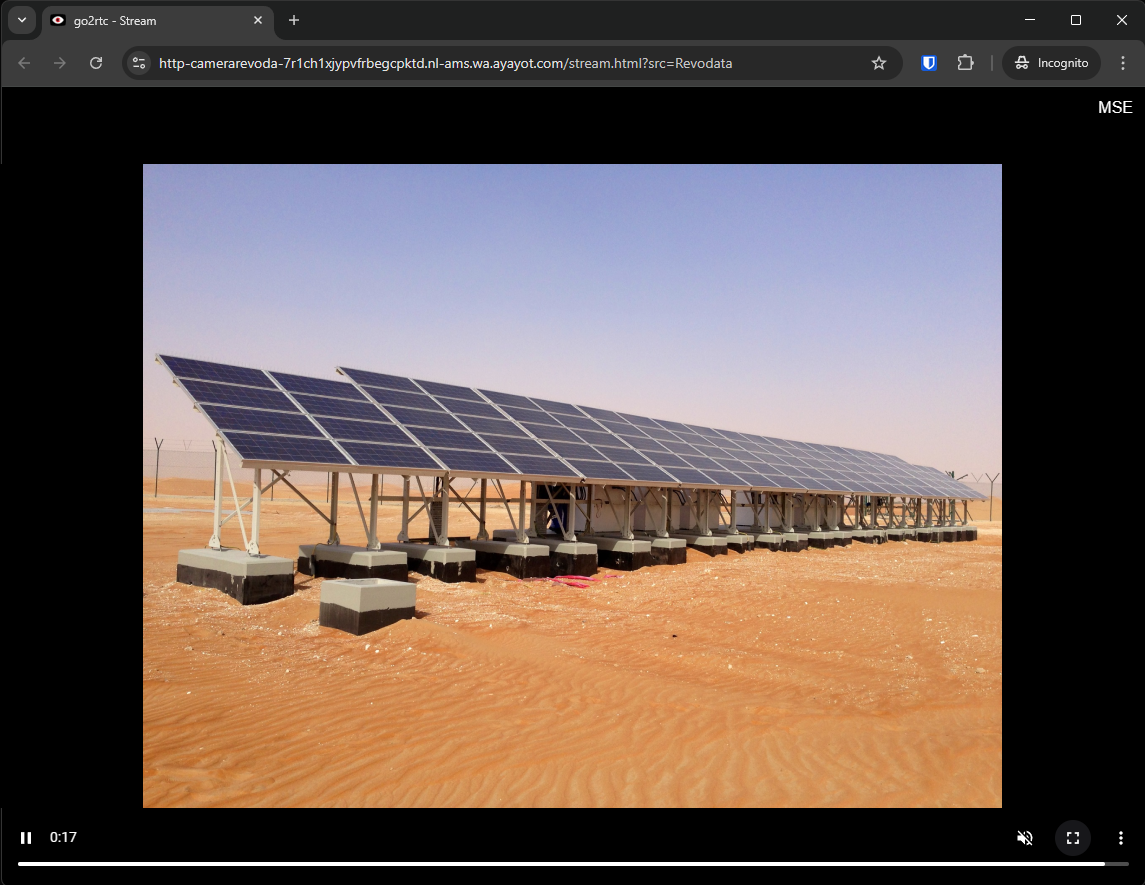The height and width of the screenshot is (885, 1145).
Task: Select the go2rtc - Stream tab
Action: point(150,21)
